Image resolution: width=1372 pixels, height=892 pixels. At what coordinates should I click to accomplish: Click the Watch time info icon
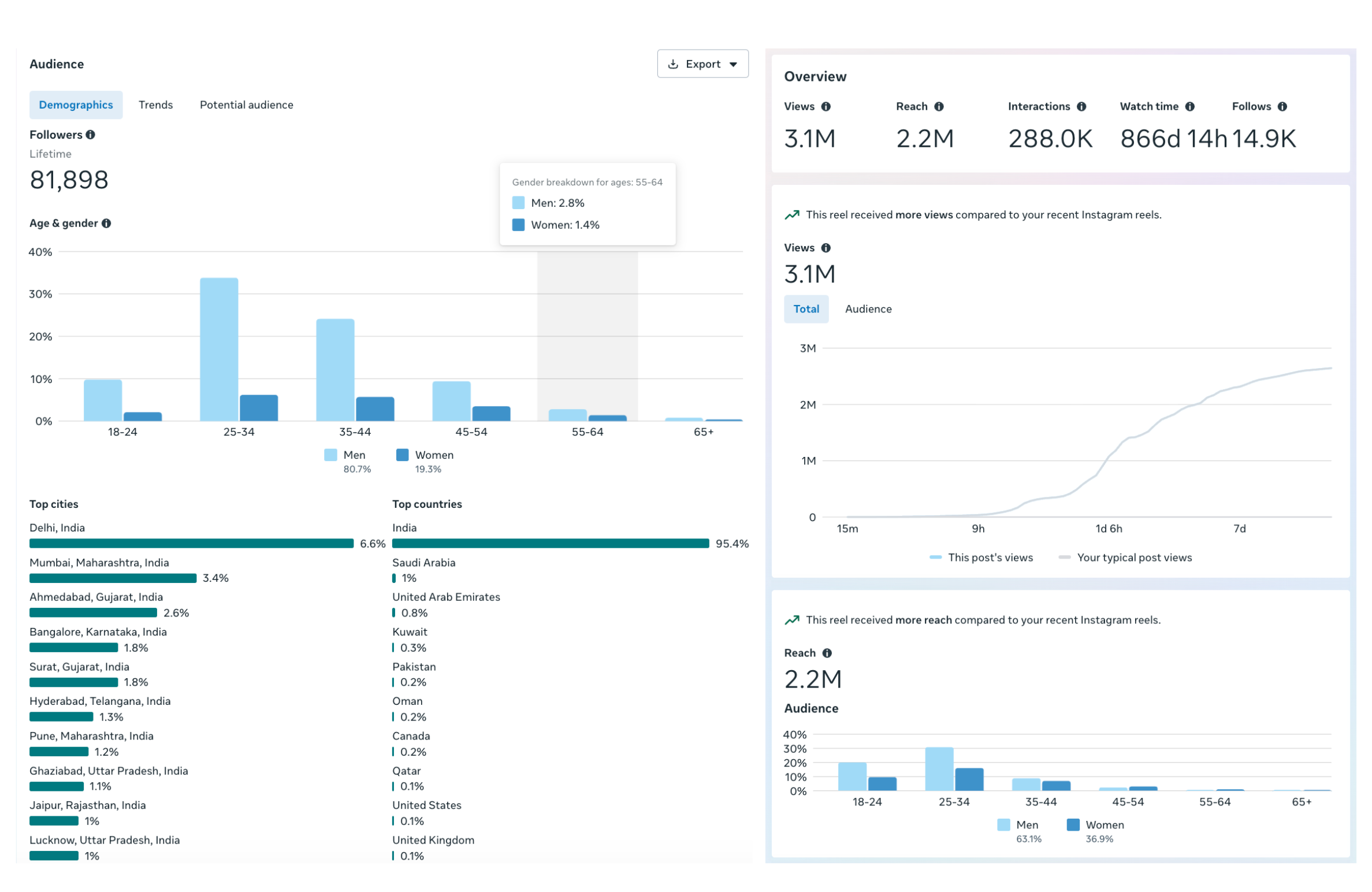coord(1190,106)
